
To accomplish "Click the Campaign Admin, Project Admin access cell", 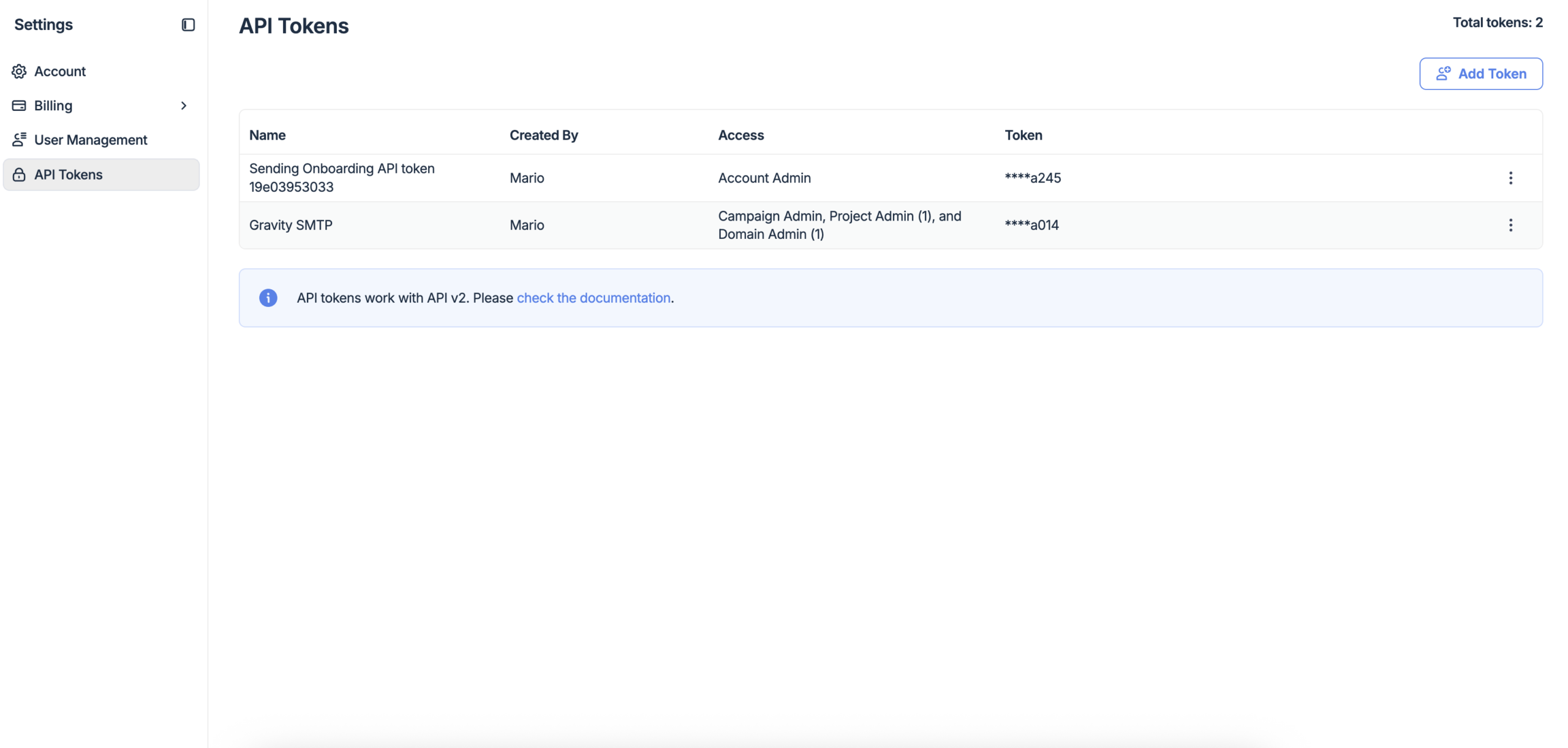I will click(839, 225).
